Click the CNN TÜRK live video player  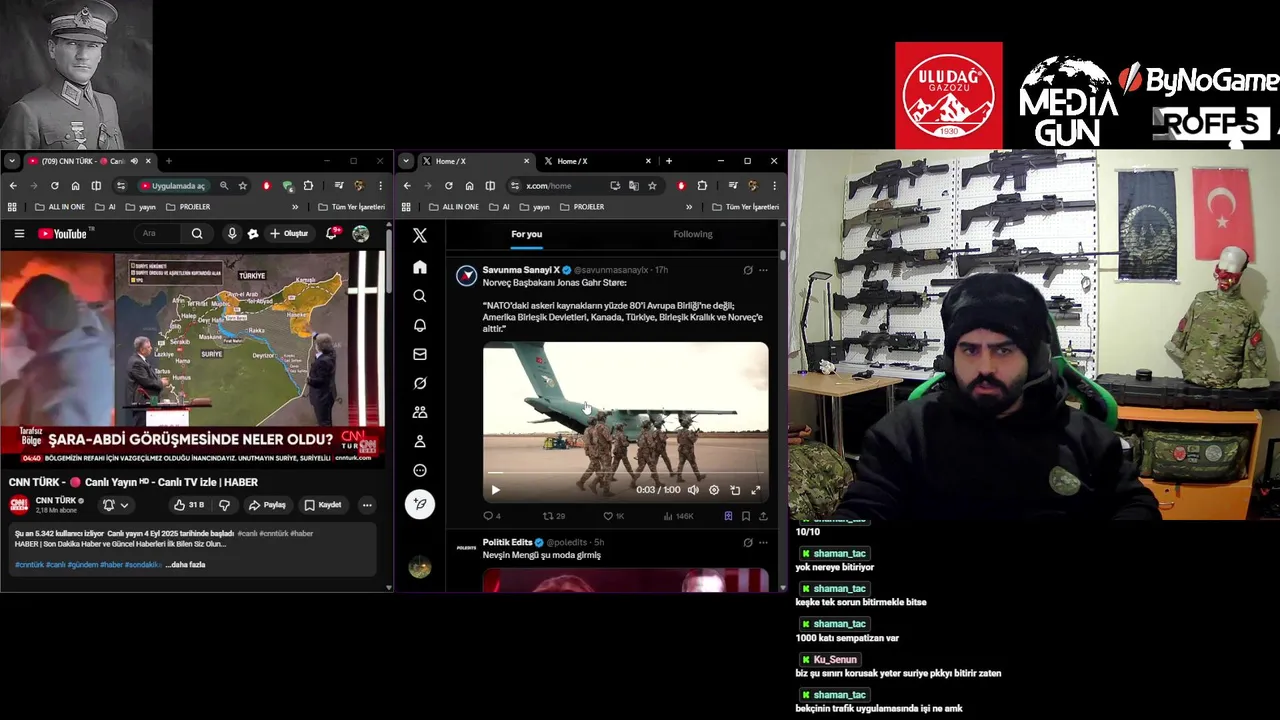(192, 358)
